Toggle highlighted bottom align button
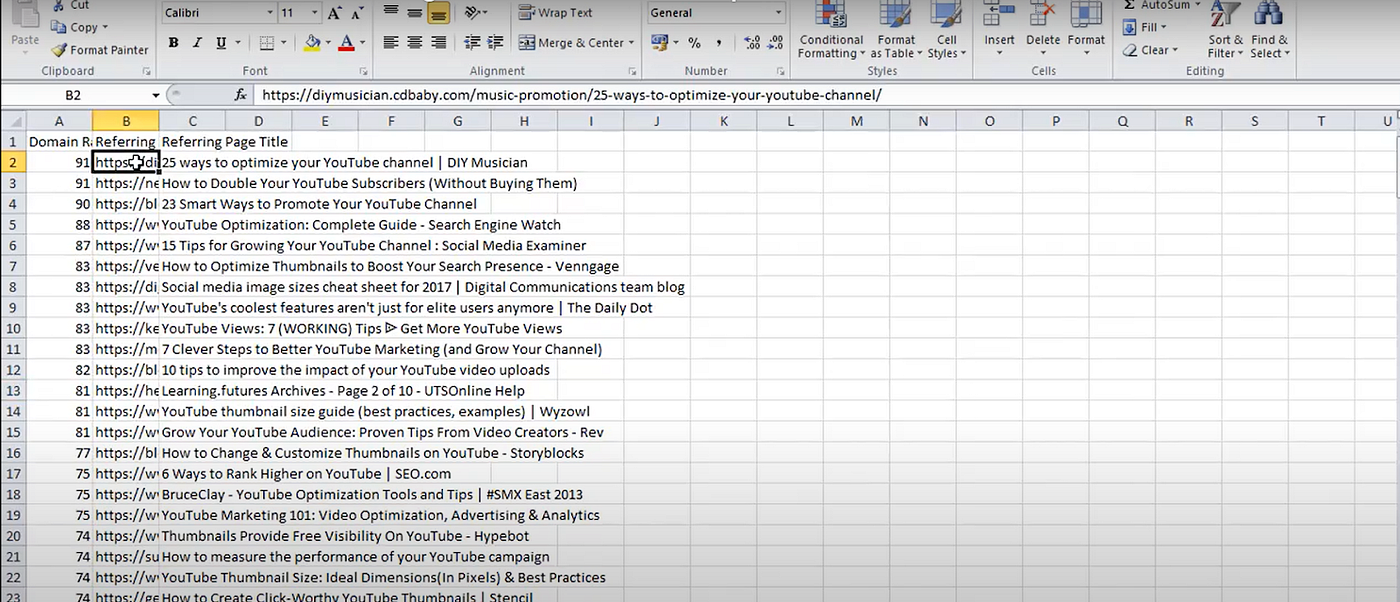This screenshot has height=602, width=1400. [438, 12]
